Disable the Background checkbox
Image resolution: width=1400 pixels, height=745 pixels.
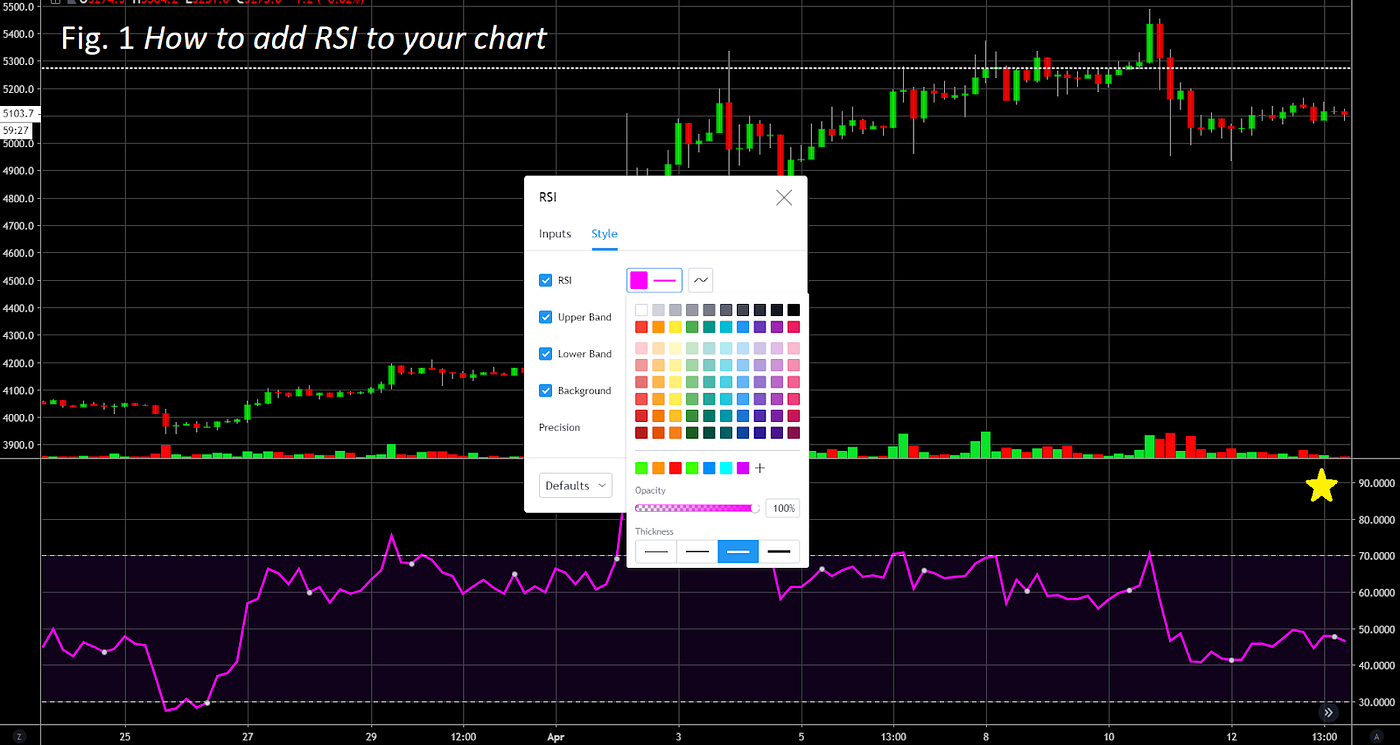[546, 391]
